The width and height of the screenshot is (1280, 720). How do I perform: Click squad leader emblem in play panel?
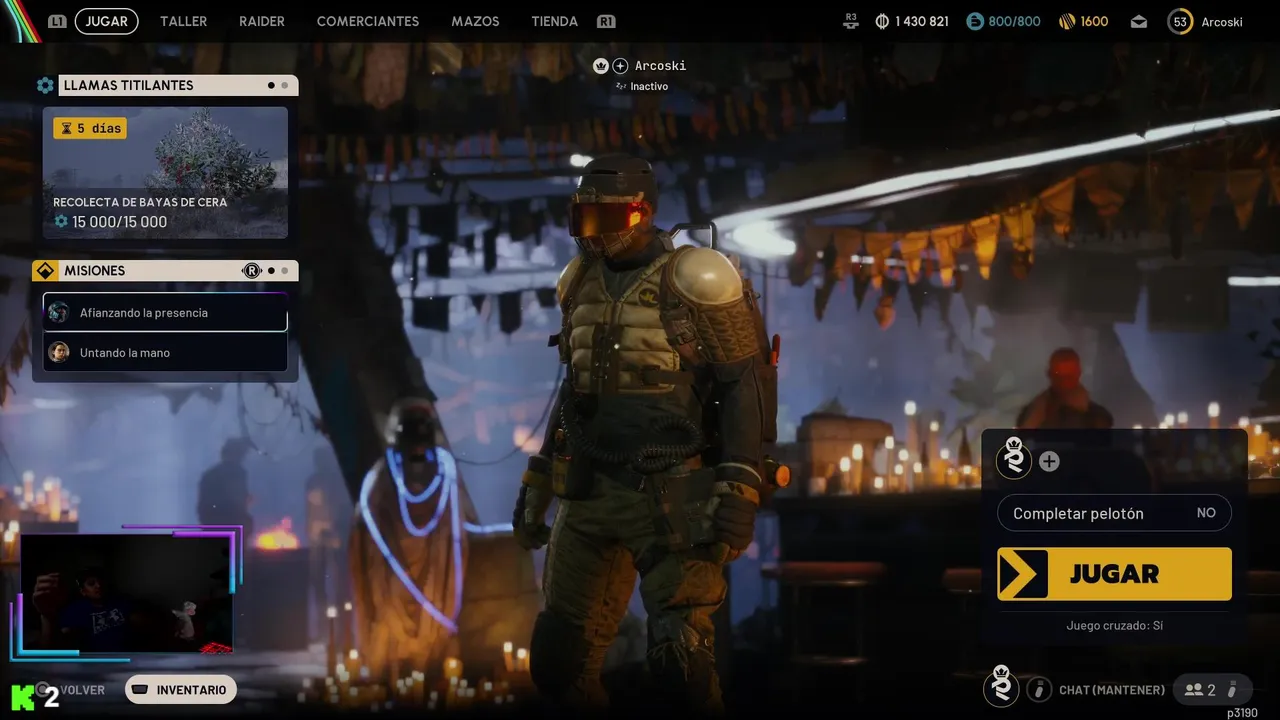[1014, 459]
